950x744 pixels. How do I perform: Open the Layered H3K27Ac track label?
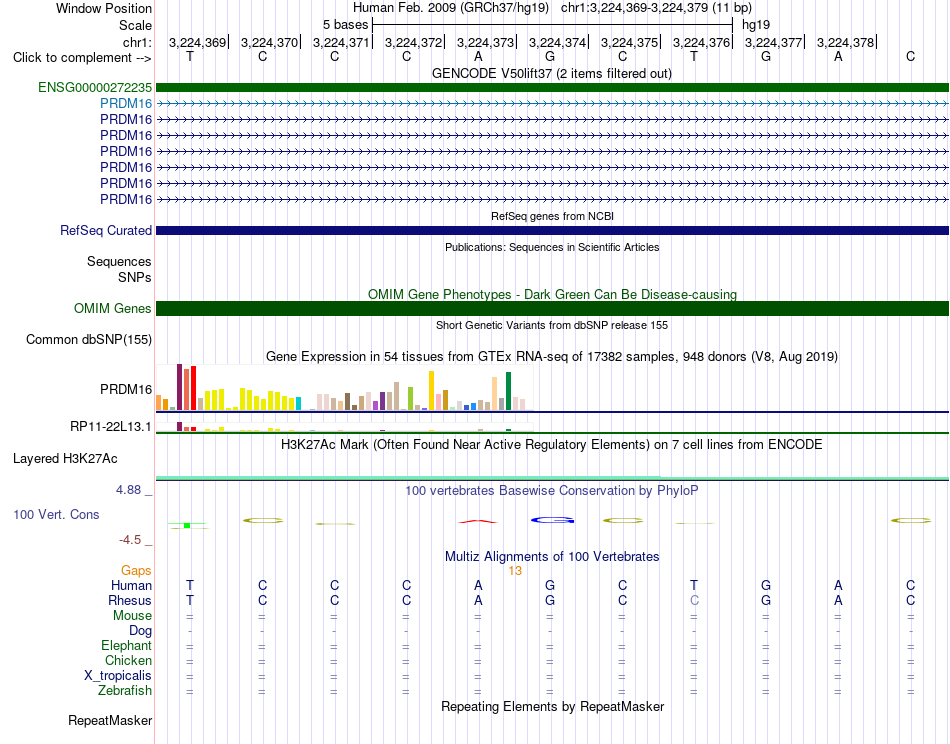point(65,459)
